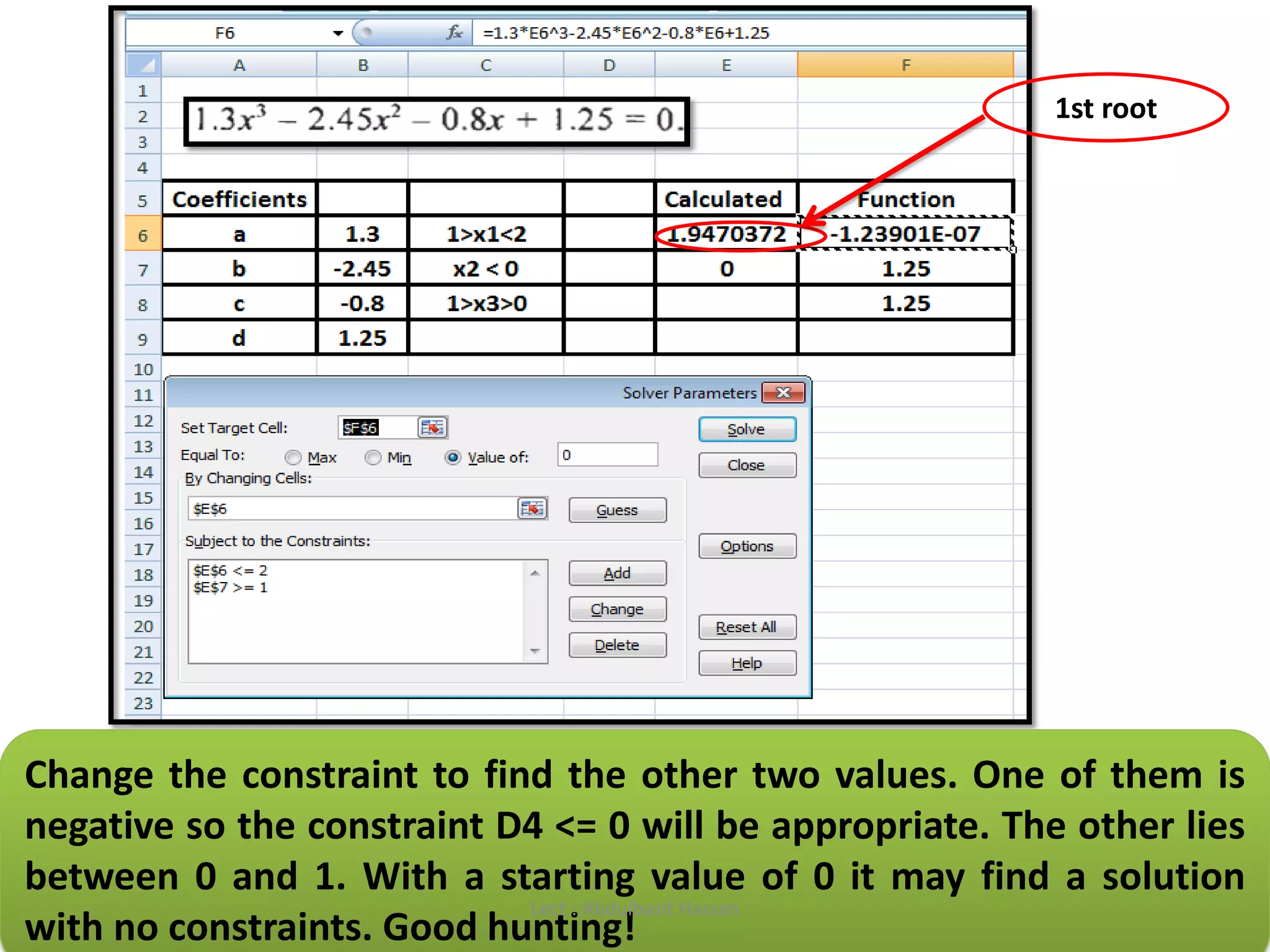Viewport: 1270px width, 952px height.
Task: Close the Solver Parameters dialog with X
Action: coord(783,392)
